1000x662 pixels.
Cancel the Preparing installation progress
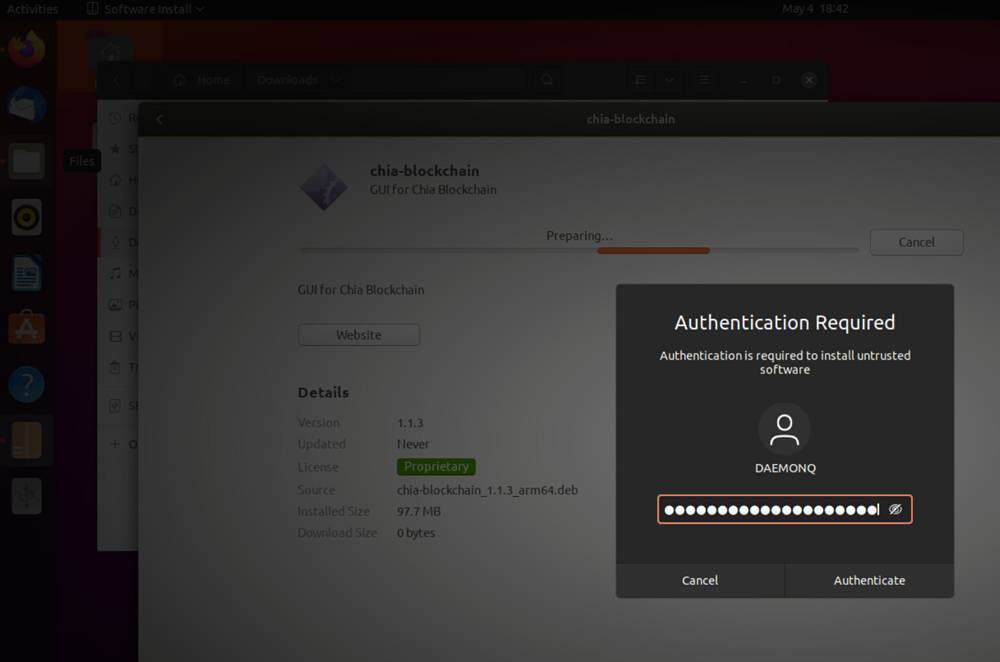(x=915, y=242)
